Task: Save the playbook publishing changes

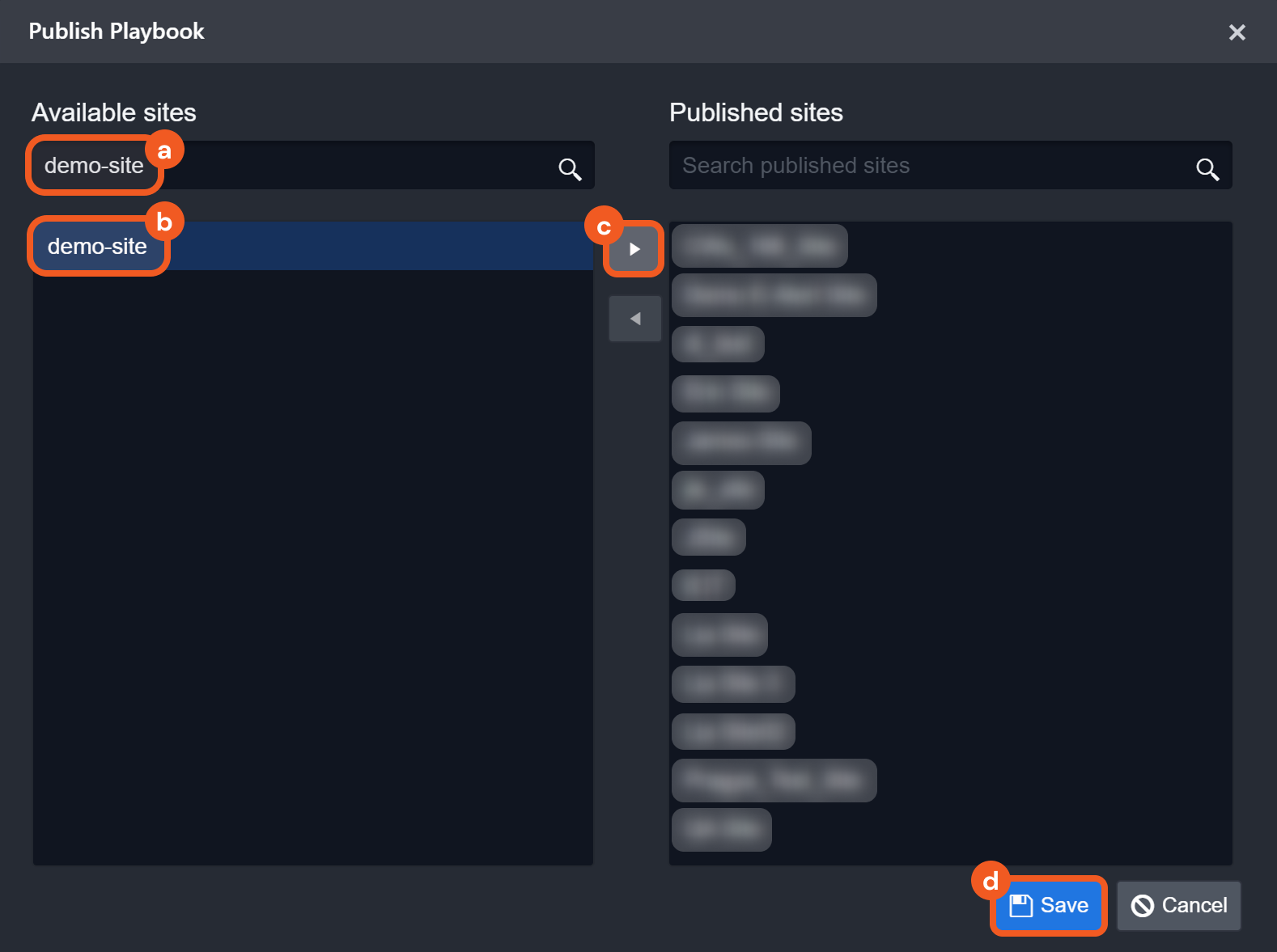Action: (x=1050, y=905)
